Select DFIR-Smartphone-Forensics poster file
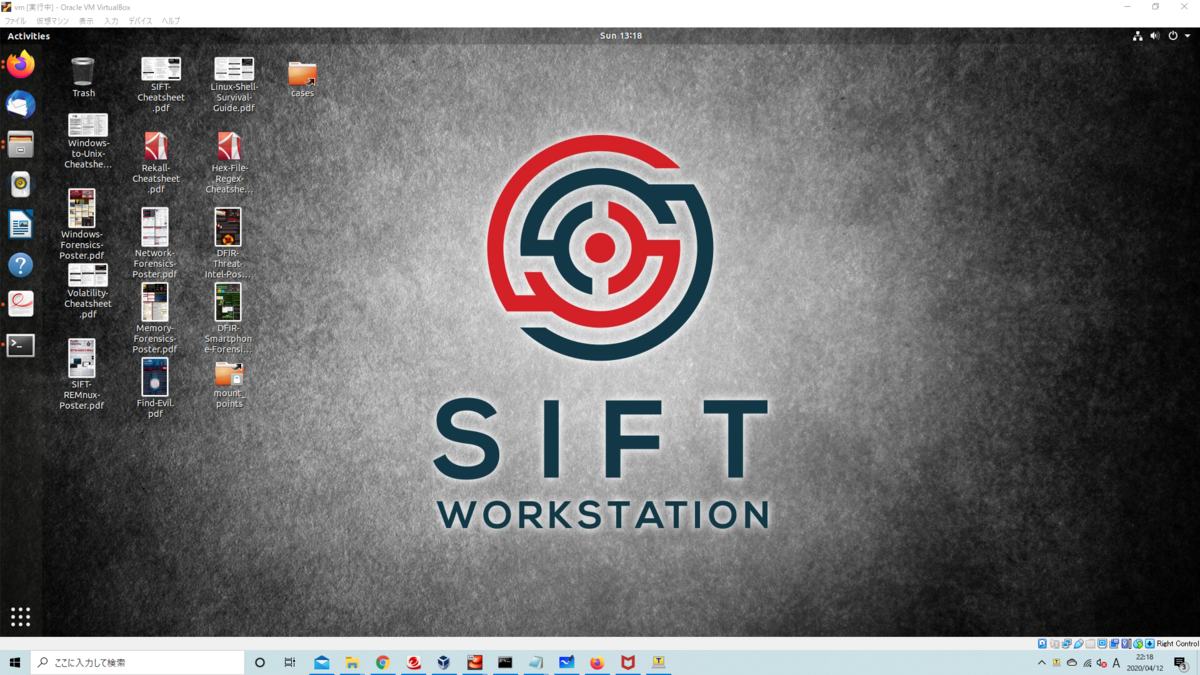Screen dimensions: 1200x675 (x=228, y=318)
